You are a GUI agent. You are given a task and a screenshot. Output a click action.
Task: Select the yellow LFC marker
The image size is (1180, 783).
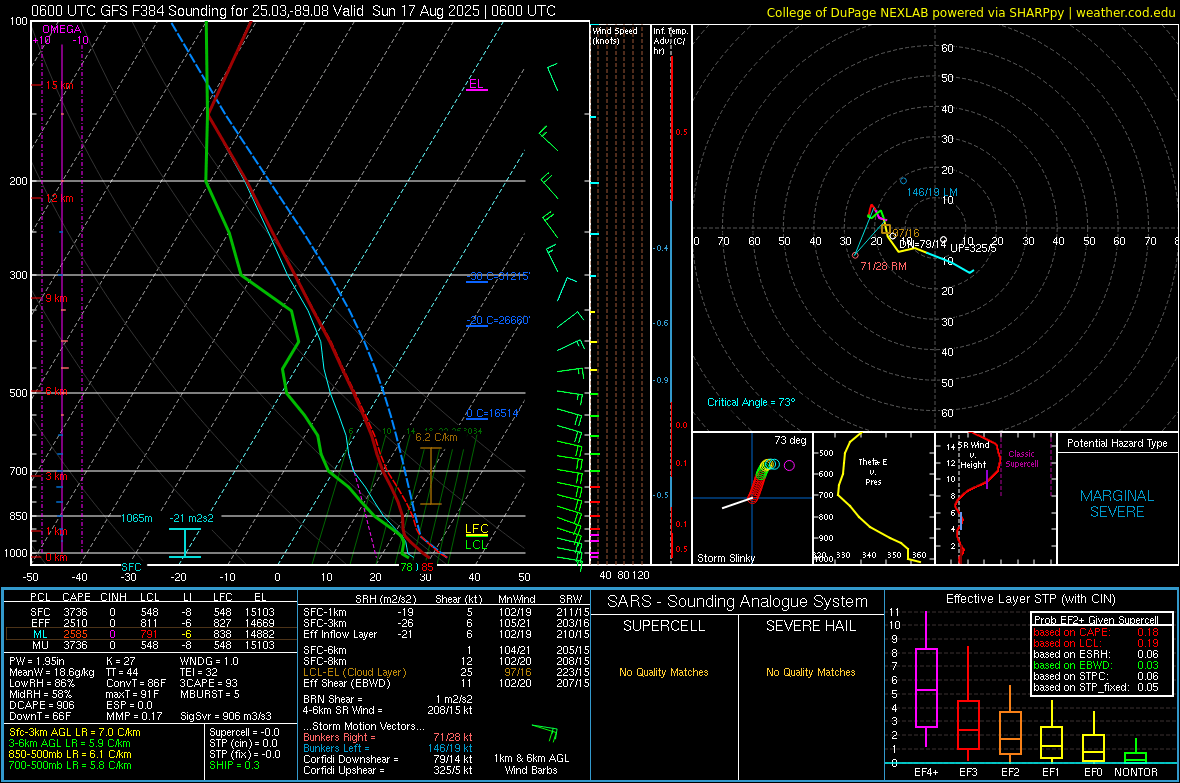coord(476,529)
